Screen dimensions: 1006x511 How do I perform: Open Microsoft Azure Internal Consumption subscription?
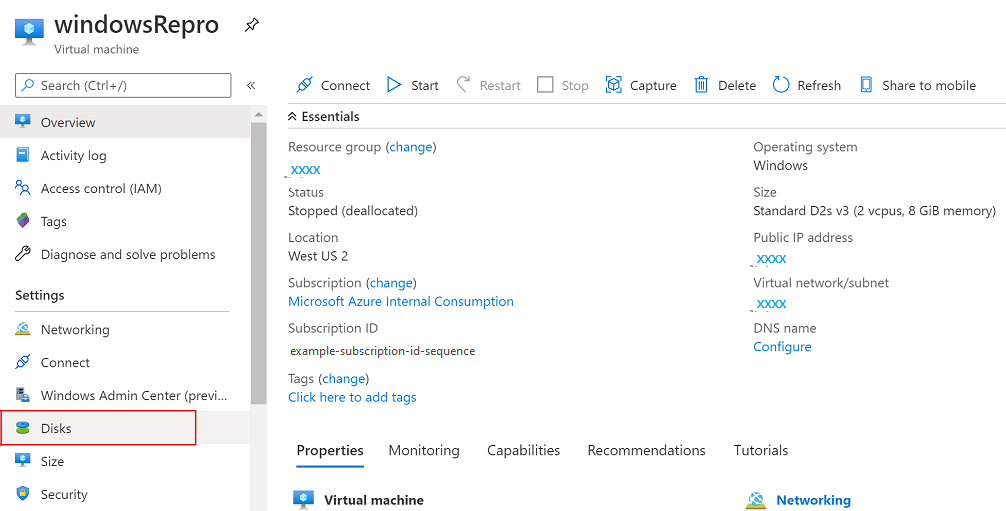point(401,301)
